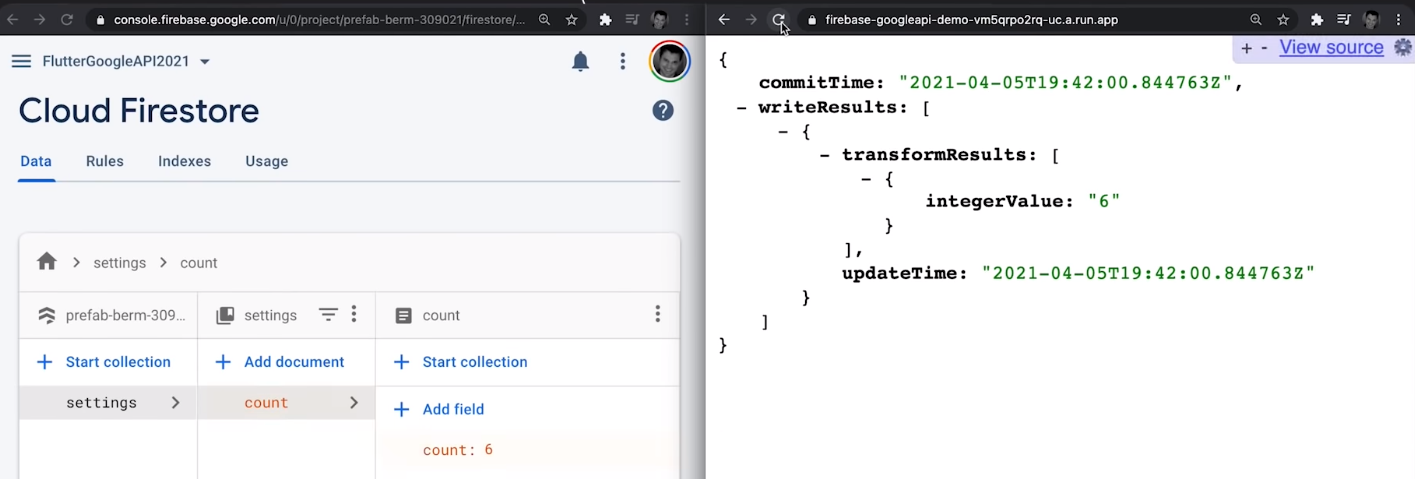Open media control icon in run.app window
1415x479 pixels.
[1344, 19]
